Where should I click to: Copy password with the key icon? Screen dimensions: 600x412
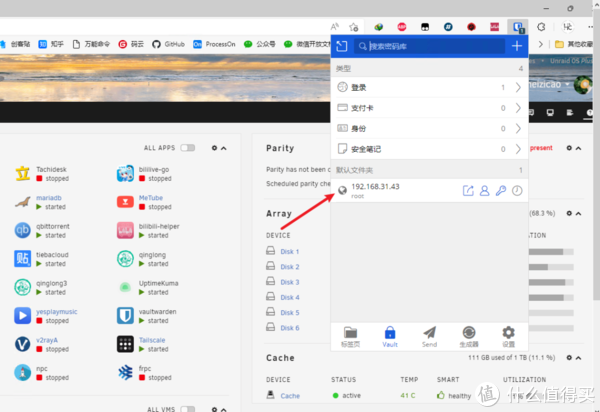coord(501,191)
